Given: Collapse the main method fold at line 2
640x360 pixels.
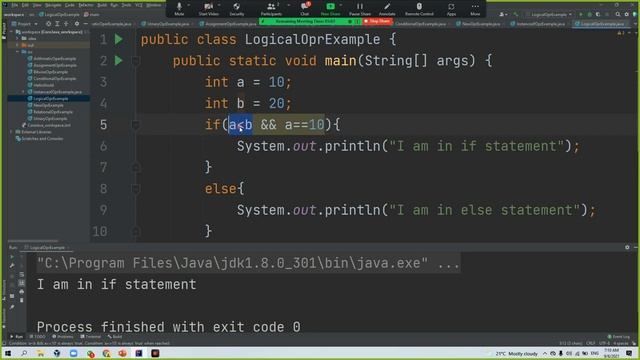Looking at the screenshot, I should click(x=136, y=61).
